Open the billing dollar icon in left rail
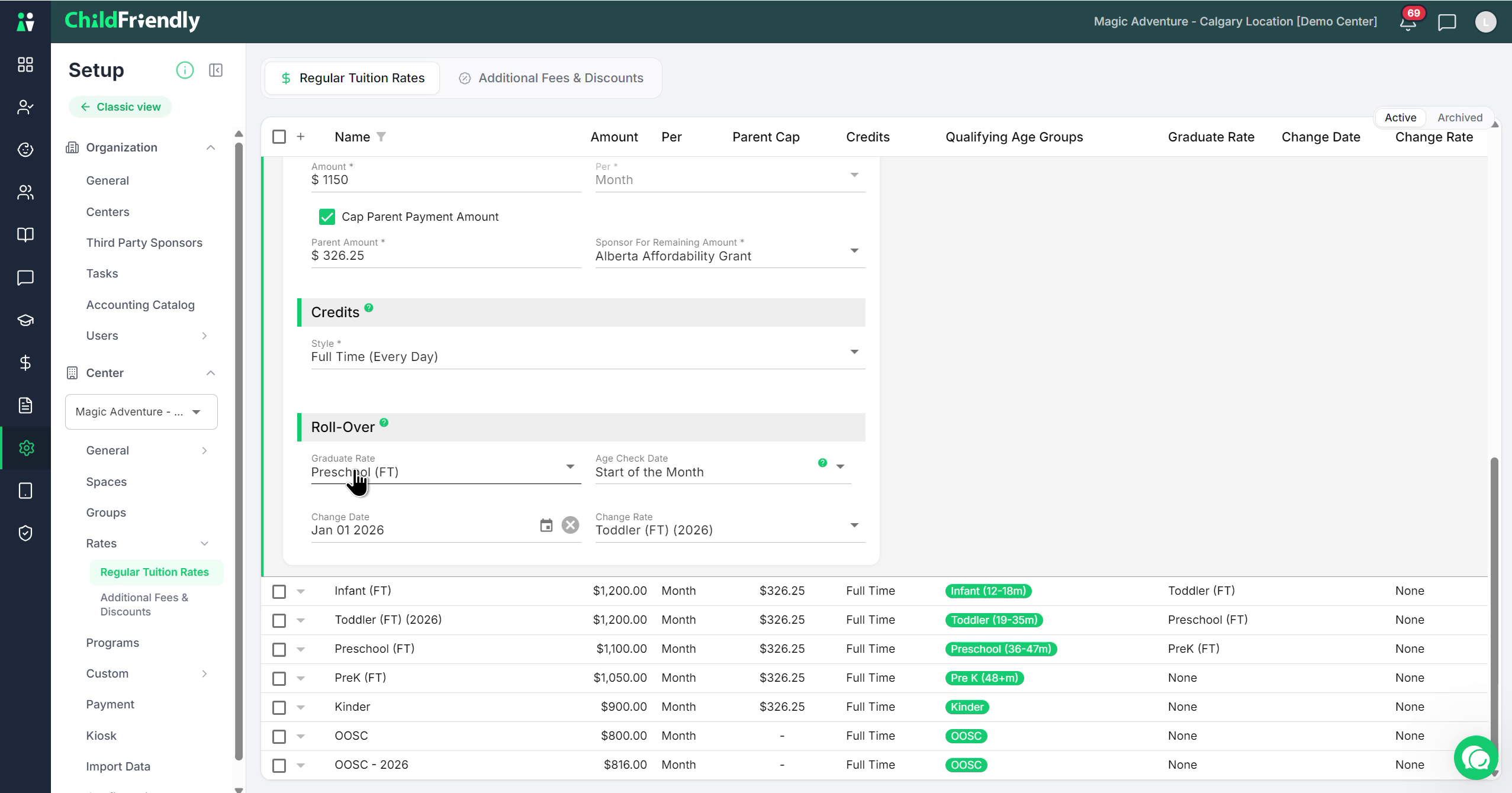This screenshot has width=1512, height=793. (25, 363)
